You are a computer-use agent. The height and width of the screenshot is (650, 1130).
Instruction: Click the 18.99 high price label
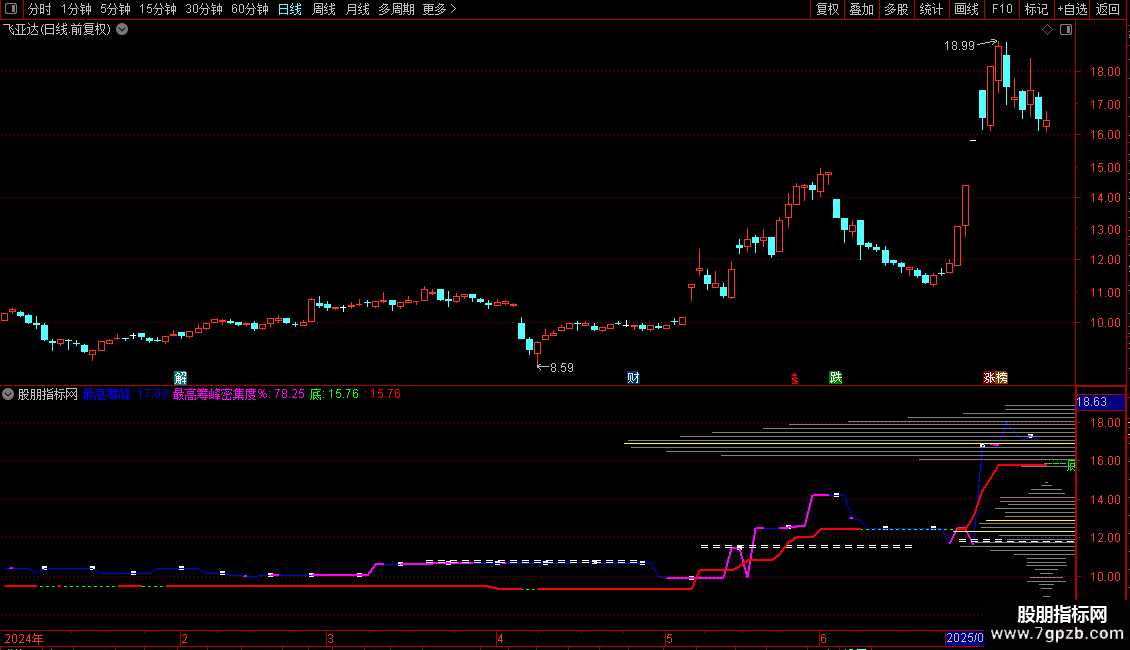[x=959, y=46]
